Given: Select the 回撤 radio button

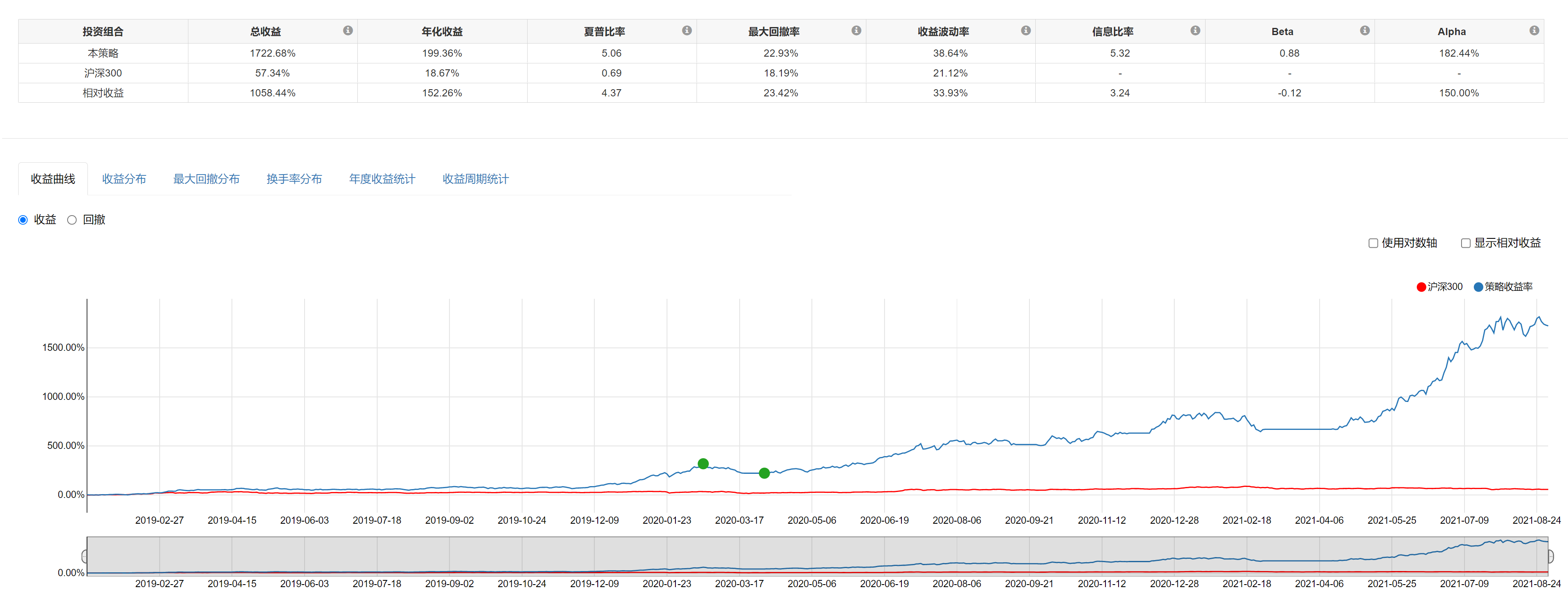Looking at the screenshot, I should pos(72,220).
